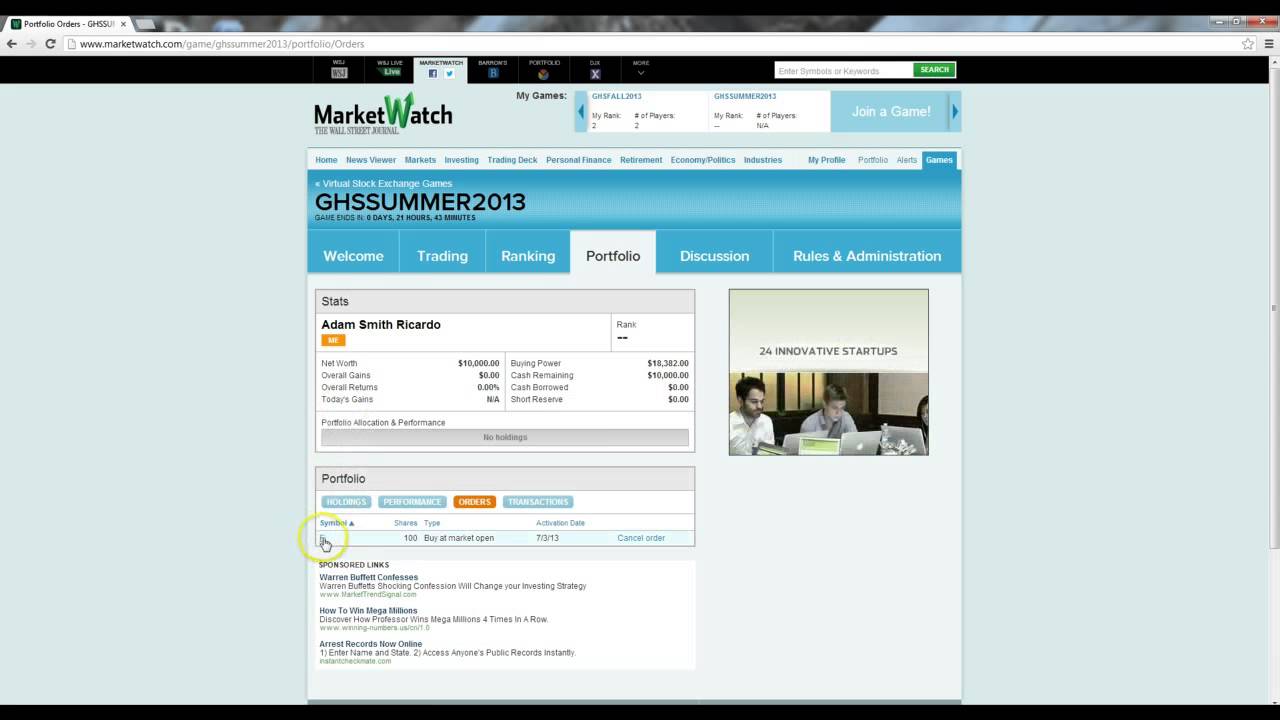Show the Transactions view
This screenshot has height=720, width=1280.
[x=538, y=502]
